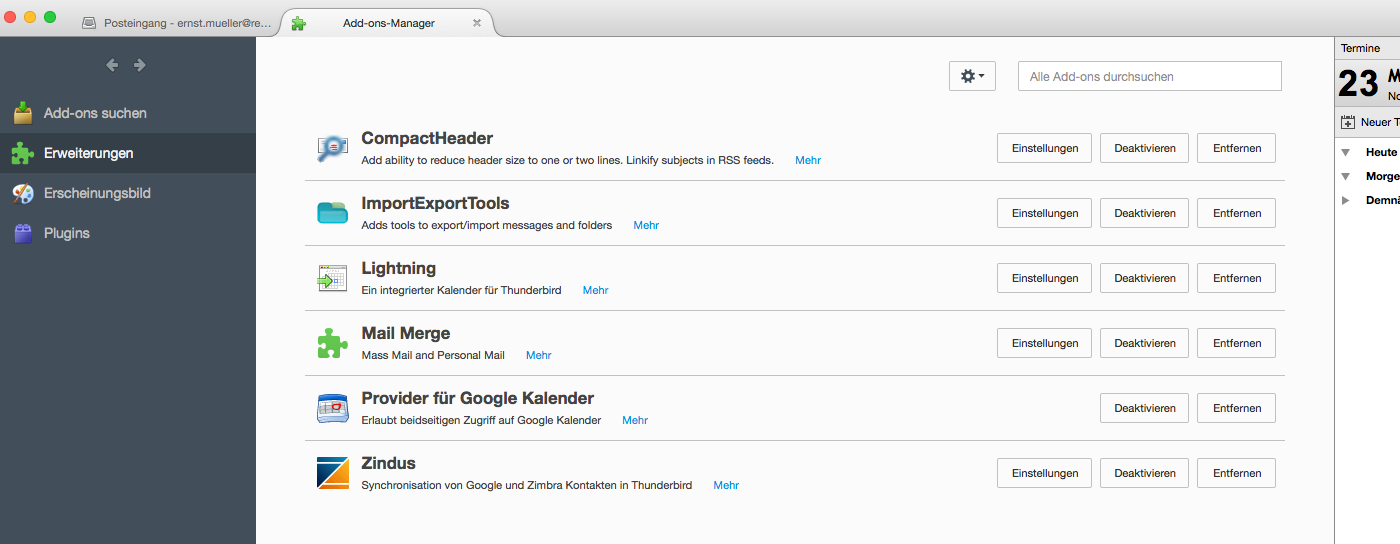
Task: Click the Lightning calendar icon
Action: [332, 278]
